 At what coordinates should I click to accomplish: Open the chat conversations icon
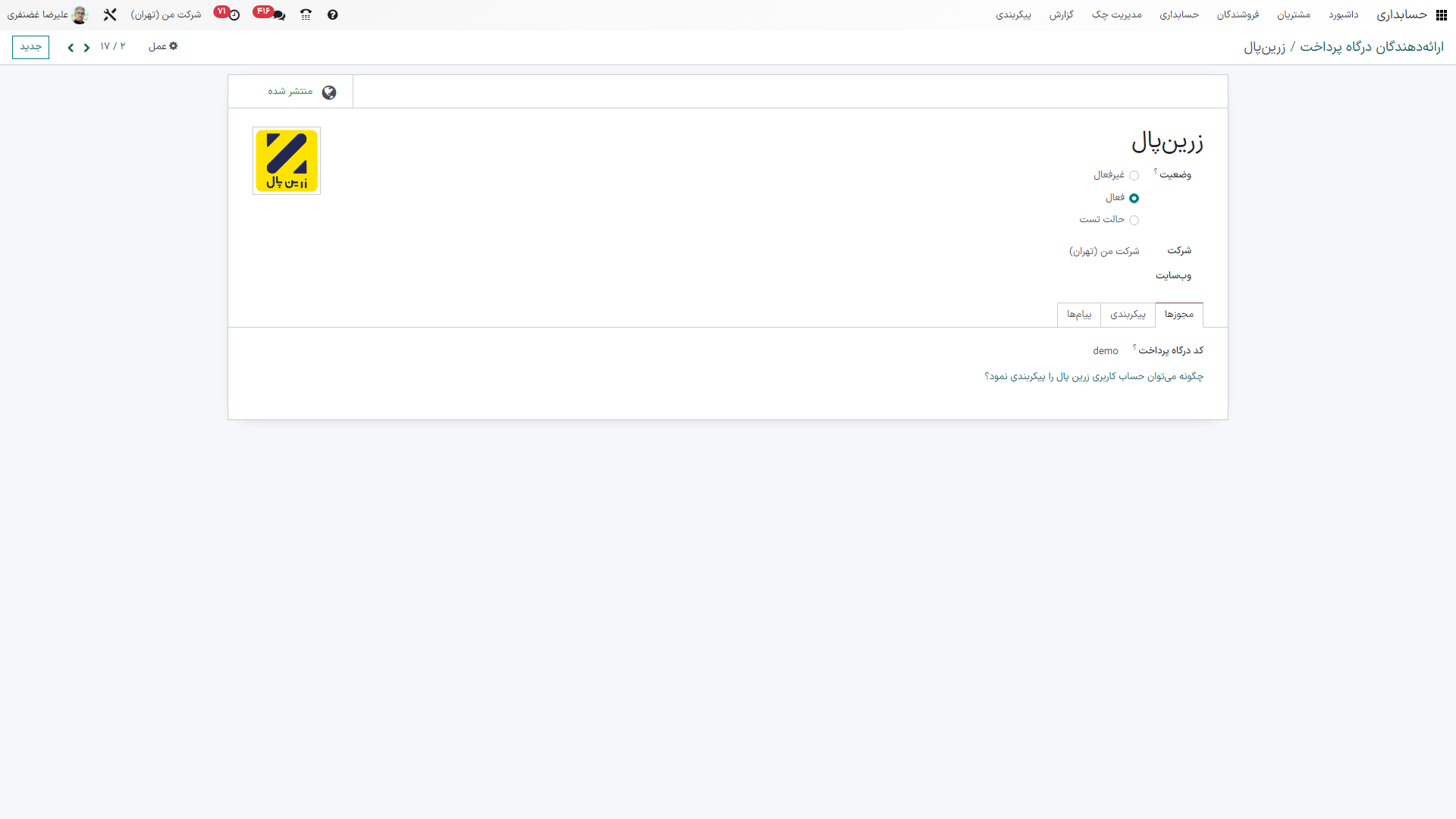278,15
